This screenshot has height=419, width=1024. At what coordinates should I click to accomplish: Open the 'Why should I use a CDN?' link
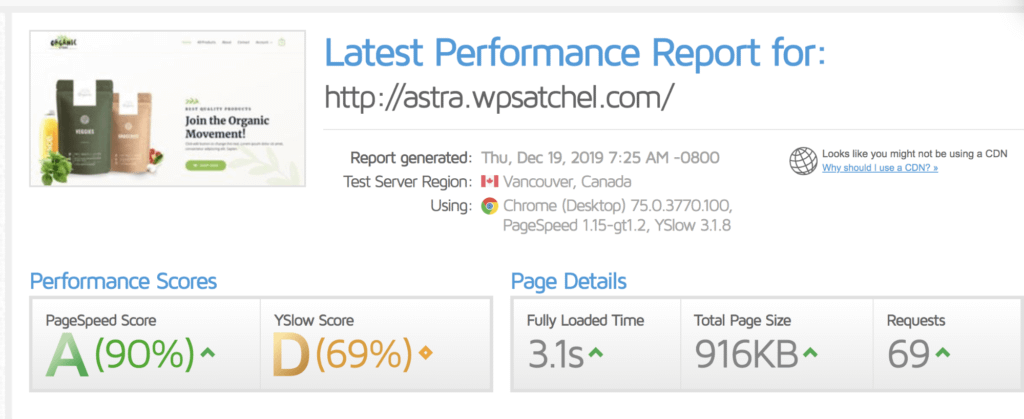pyautogui.click(x=880, y=168)
